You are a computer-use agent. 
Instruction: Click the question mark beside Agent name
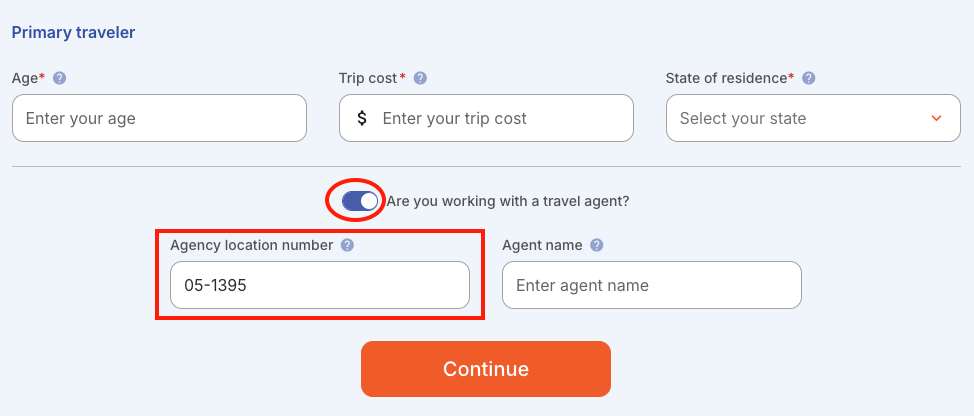coord(597,245)
